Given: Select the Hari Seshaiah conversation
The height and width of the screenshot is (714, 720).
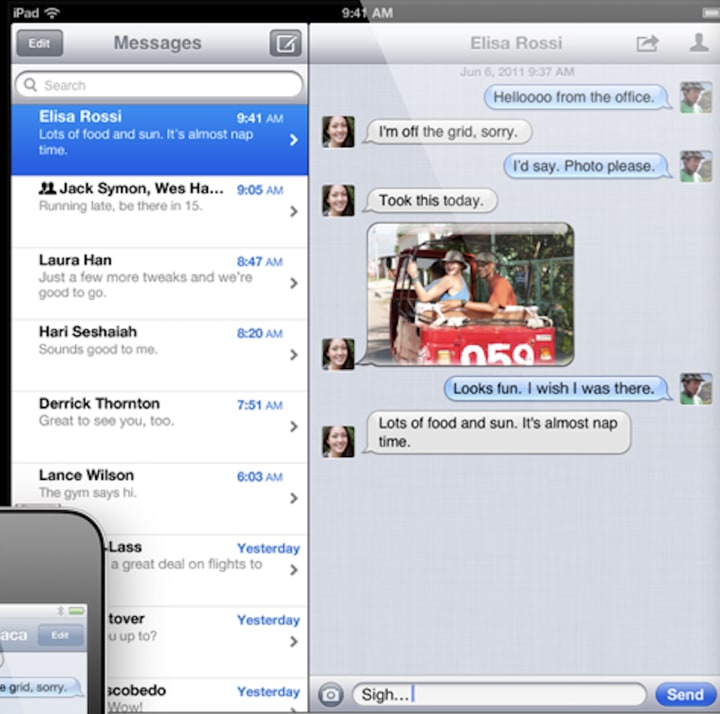Looking at the screenshot, I should 159,355.
